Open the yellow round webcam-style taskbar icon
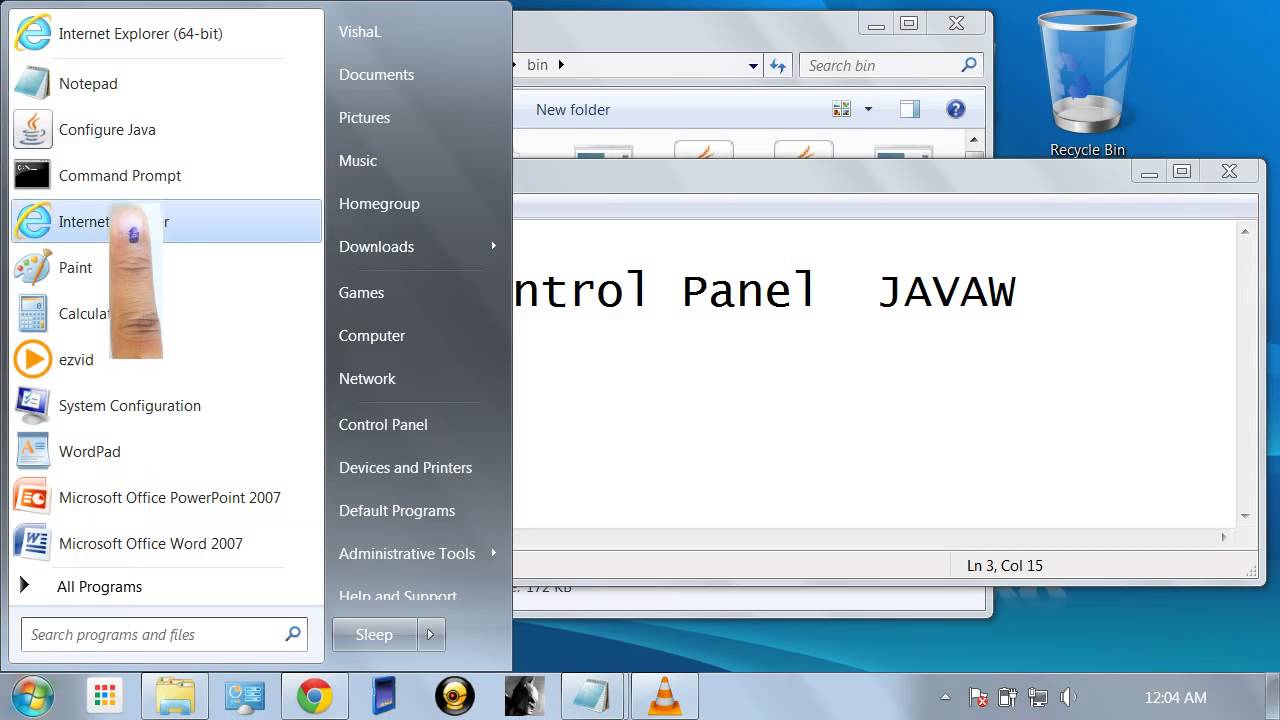The height and width of the screenshot is (720, 1280). point(454,695)
